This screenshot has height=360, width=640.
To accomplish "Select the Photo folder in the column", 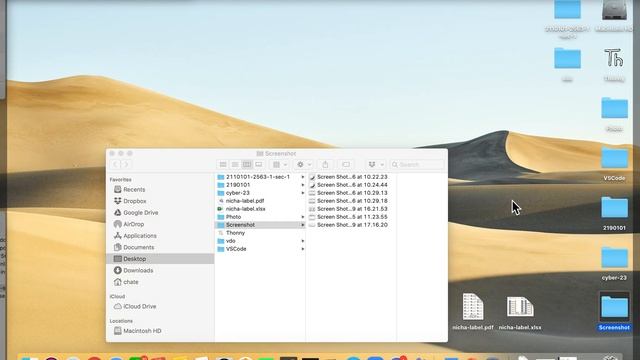I will pyautogui.click(x=260, y=217).
